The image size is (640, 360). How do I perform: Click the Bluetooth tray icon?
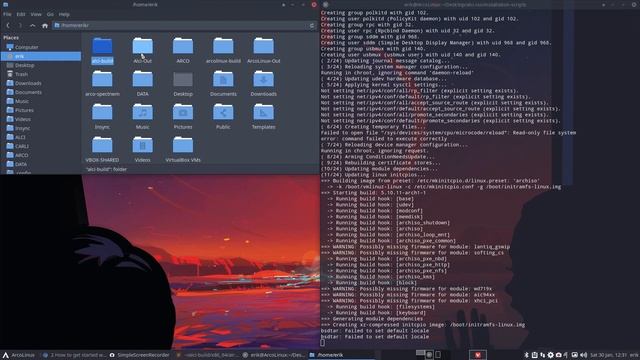tap(526, 355)
